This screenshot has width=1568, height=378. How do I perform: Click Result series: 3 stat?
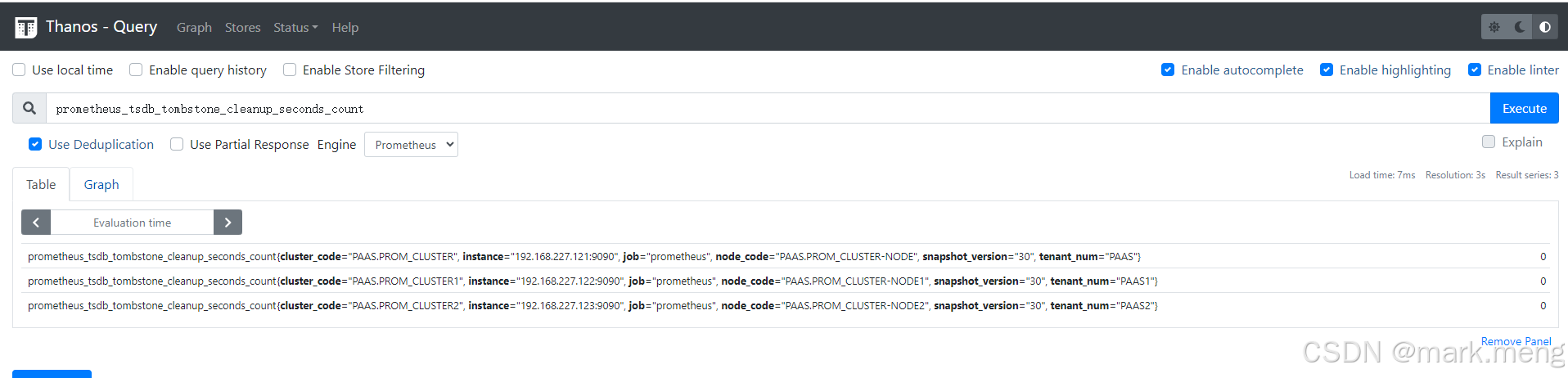[1527, 175]
